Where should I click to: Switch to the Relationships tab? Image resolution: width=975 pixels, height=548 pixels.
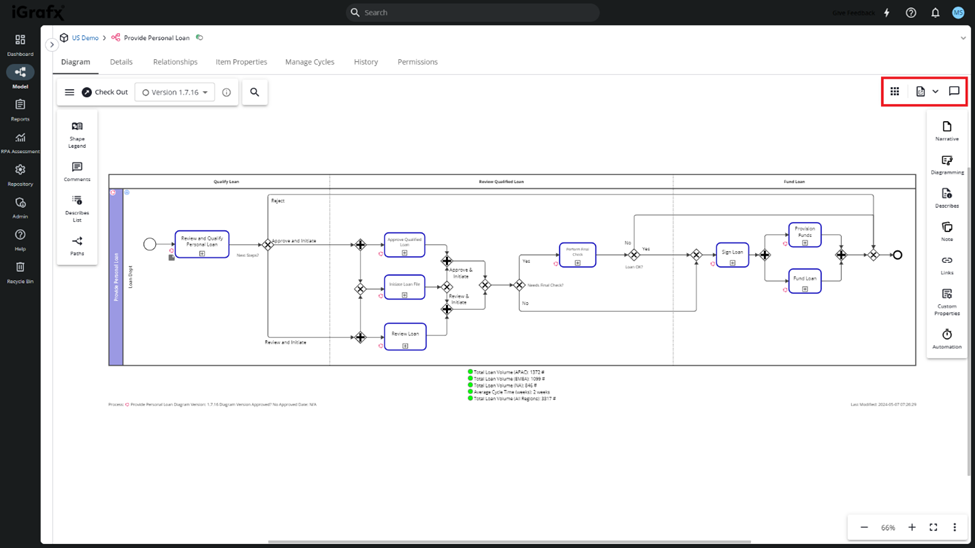coord(175,62)
